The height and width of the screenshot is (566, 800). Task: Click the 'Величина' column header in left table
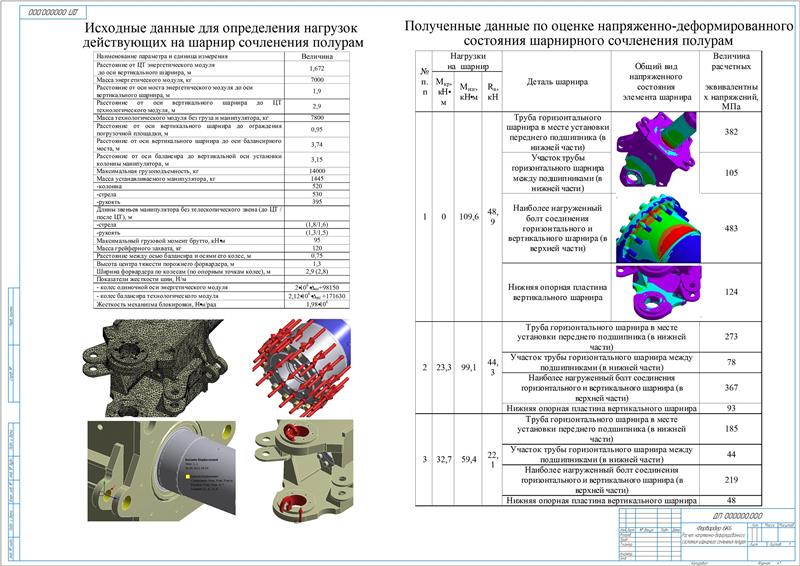[317, 57]
